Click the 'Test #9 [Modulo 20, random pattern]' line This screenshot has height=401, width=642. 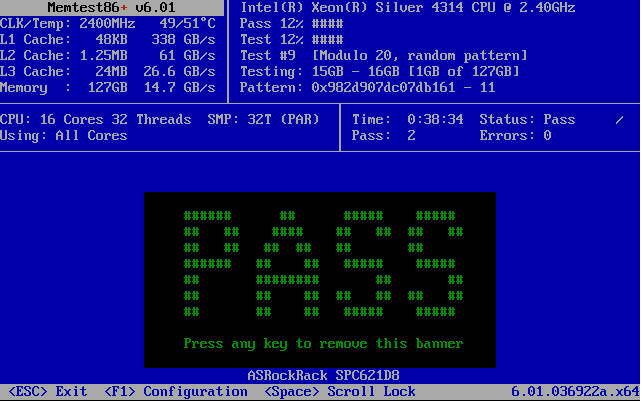(x=384, y=56)
